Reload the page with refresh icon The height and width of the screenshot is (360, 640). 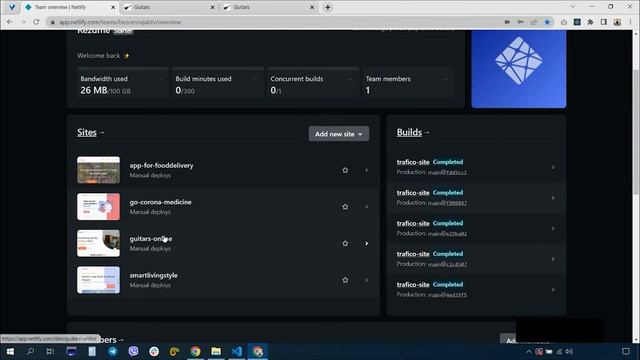(x=36, y=22)
